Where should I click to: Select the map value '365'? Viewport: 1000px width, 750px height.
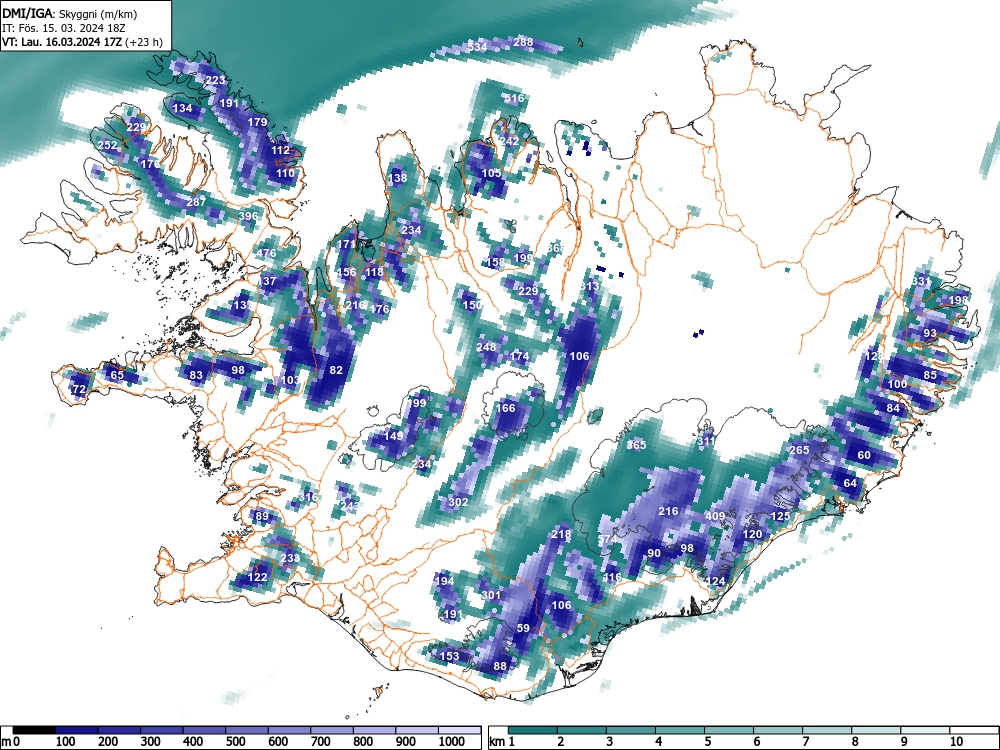(x=636, y=445)
